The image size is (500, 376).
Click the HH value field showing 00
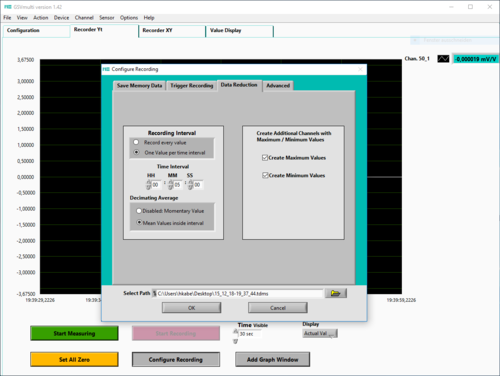(x=156, y=185)
